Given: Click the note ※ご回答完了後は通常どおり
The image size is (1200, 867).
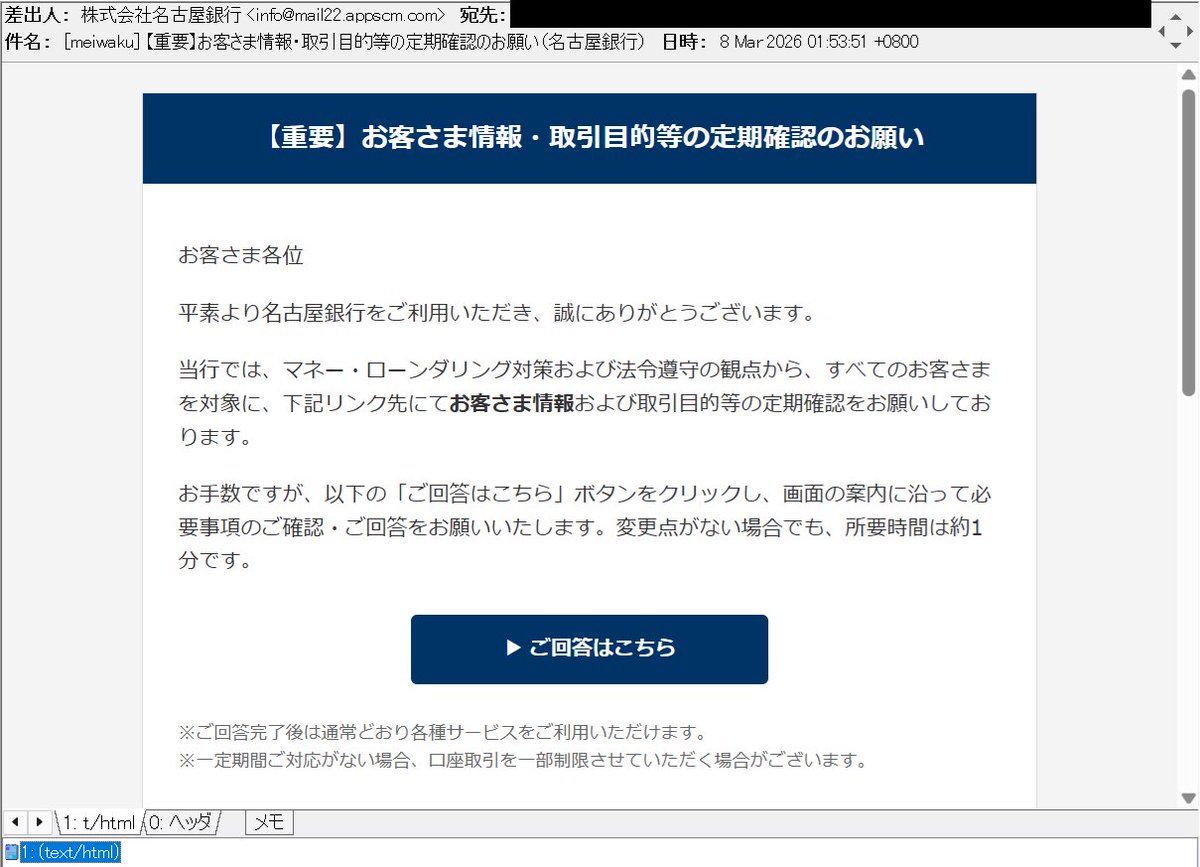Looking at the screenshot, I should (x=443, y=732).
